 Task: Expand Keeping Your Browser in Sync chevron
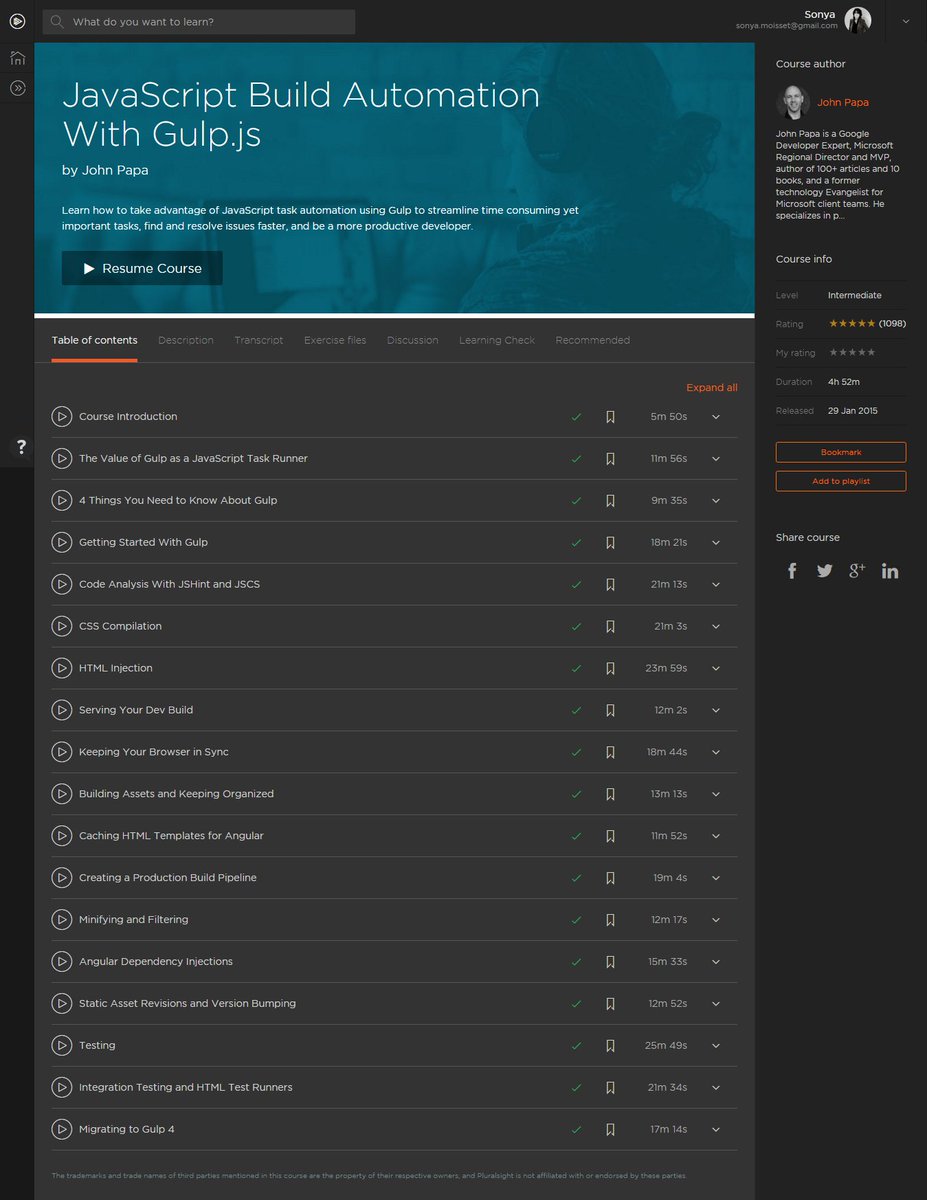coord(716,753)
